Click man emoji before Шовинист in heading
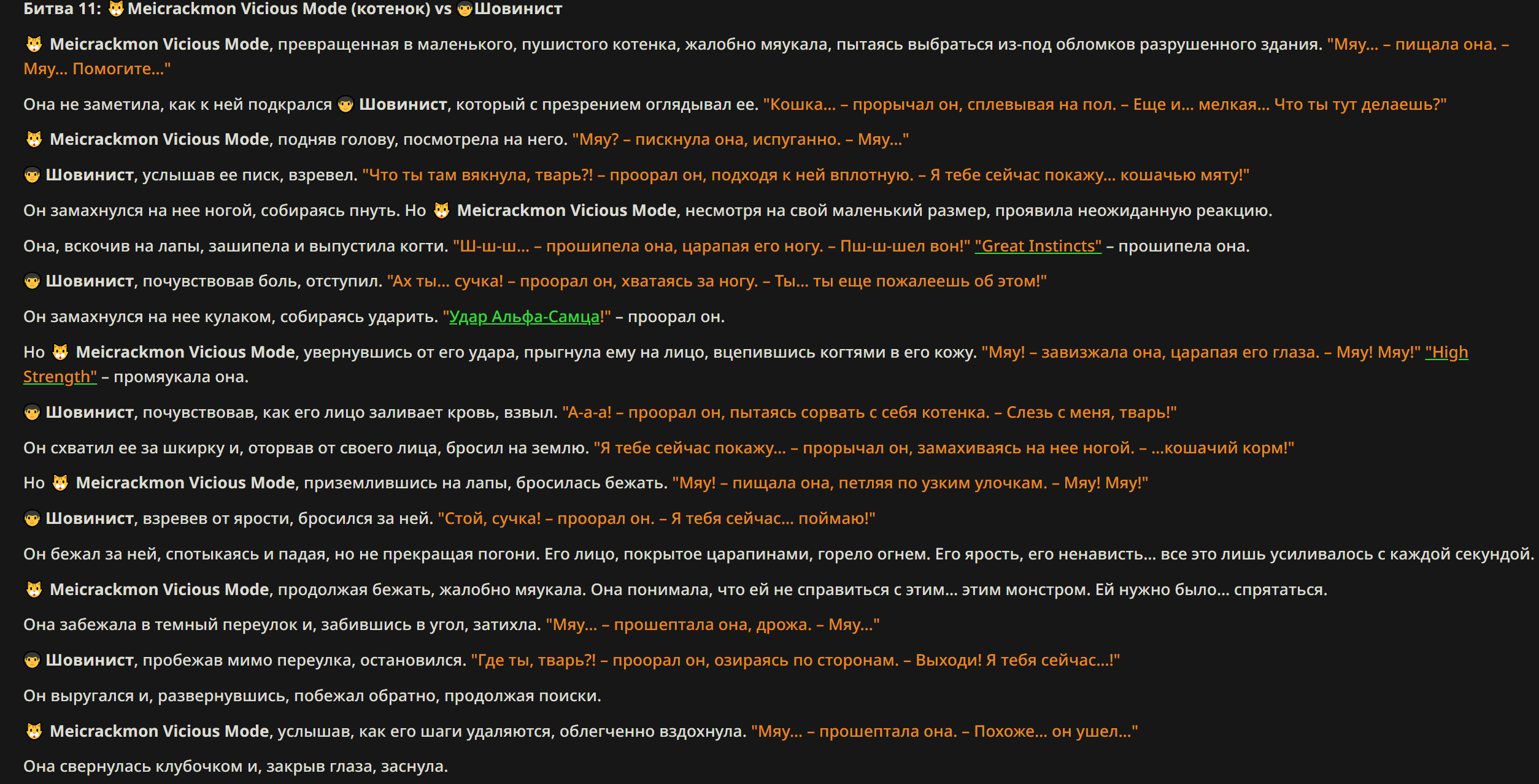The width and height of the screenshot is (1539, 784). point(465,9)
